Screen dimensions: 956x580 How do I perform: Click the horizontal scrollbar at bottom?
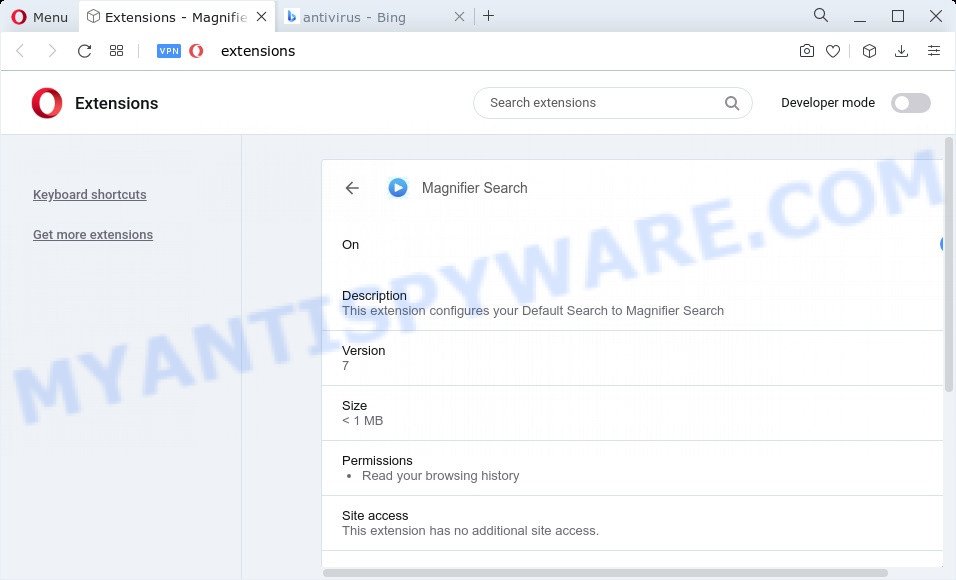tap(605, 573)
